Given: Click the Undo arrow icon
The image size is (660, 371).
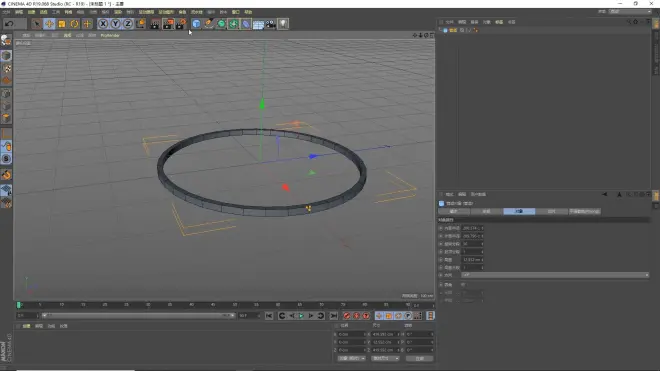Looking at the screenshot, I should point(9,24).
